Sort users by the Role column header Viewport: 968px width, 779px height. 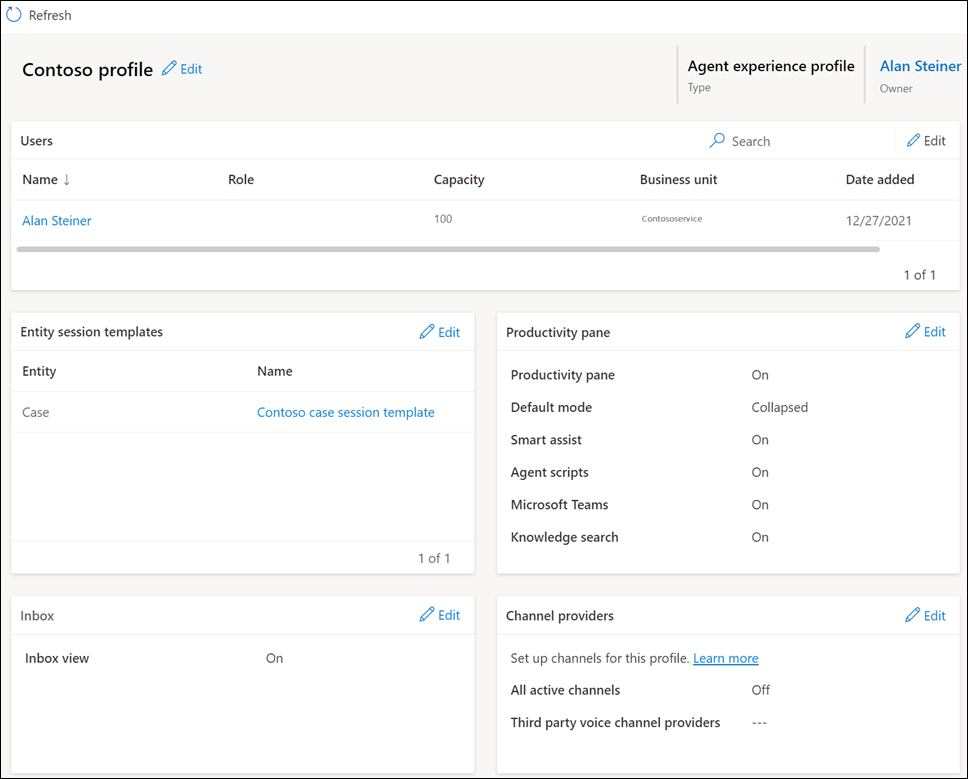tap(240, 179)
